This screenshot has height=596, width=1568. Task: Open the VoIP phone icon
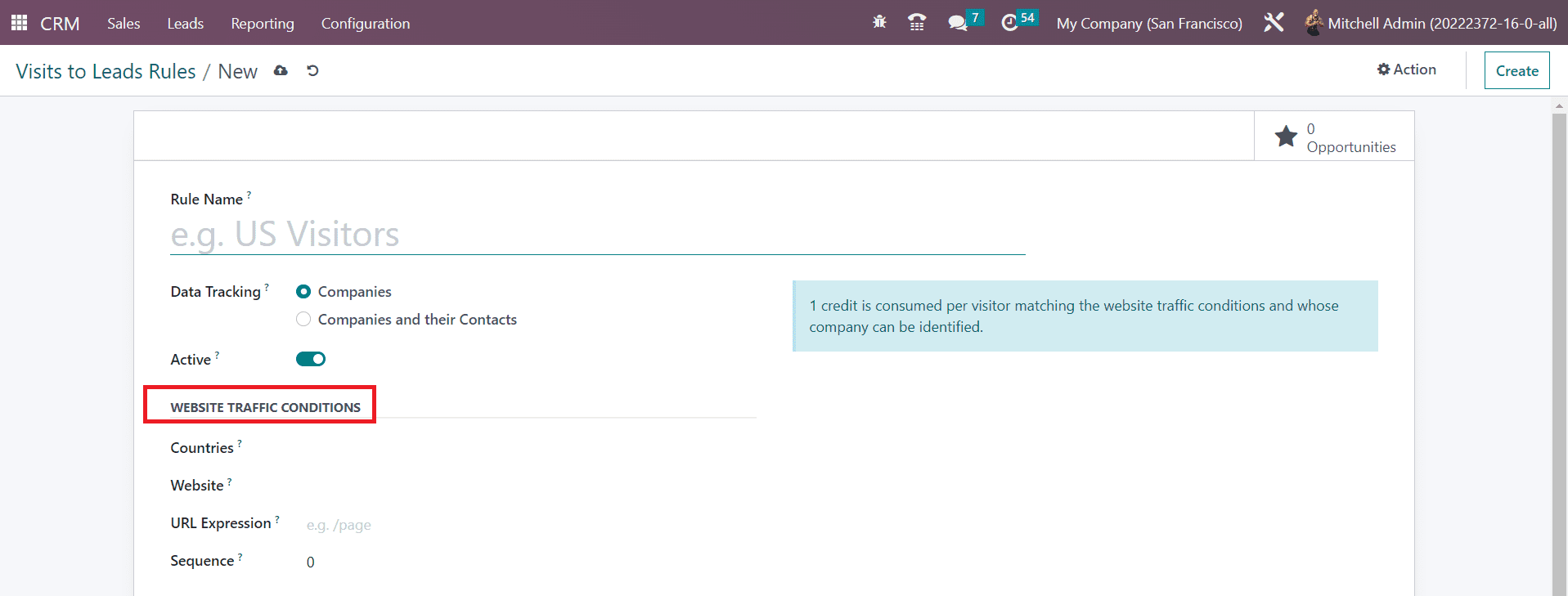[x=917, y=23]
